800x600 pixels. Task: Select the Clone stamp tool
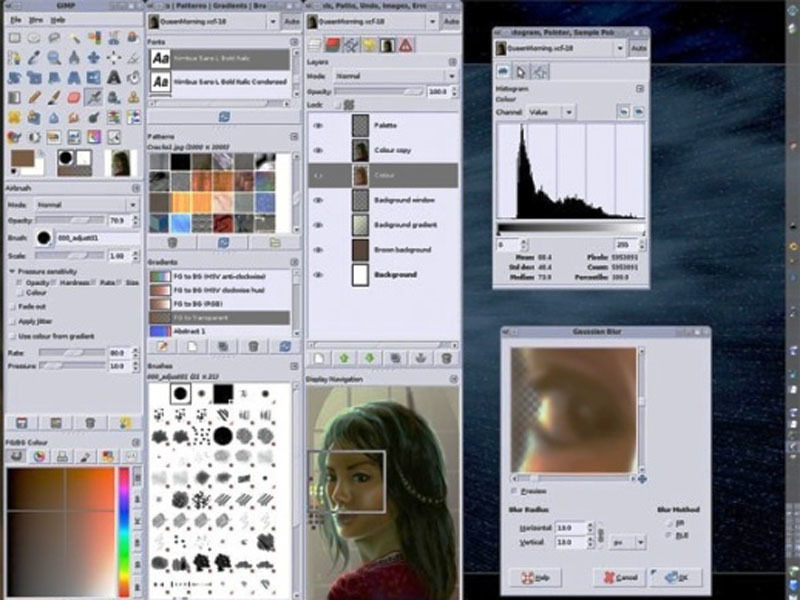coord(134,97)
